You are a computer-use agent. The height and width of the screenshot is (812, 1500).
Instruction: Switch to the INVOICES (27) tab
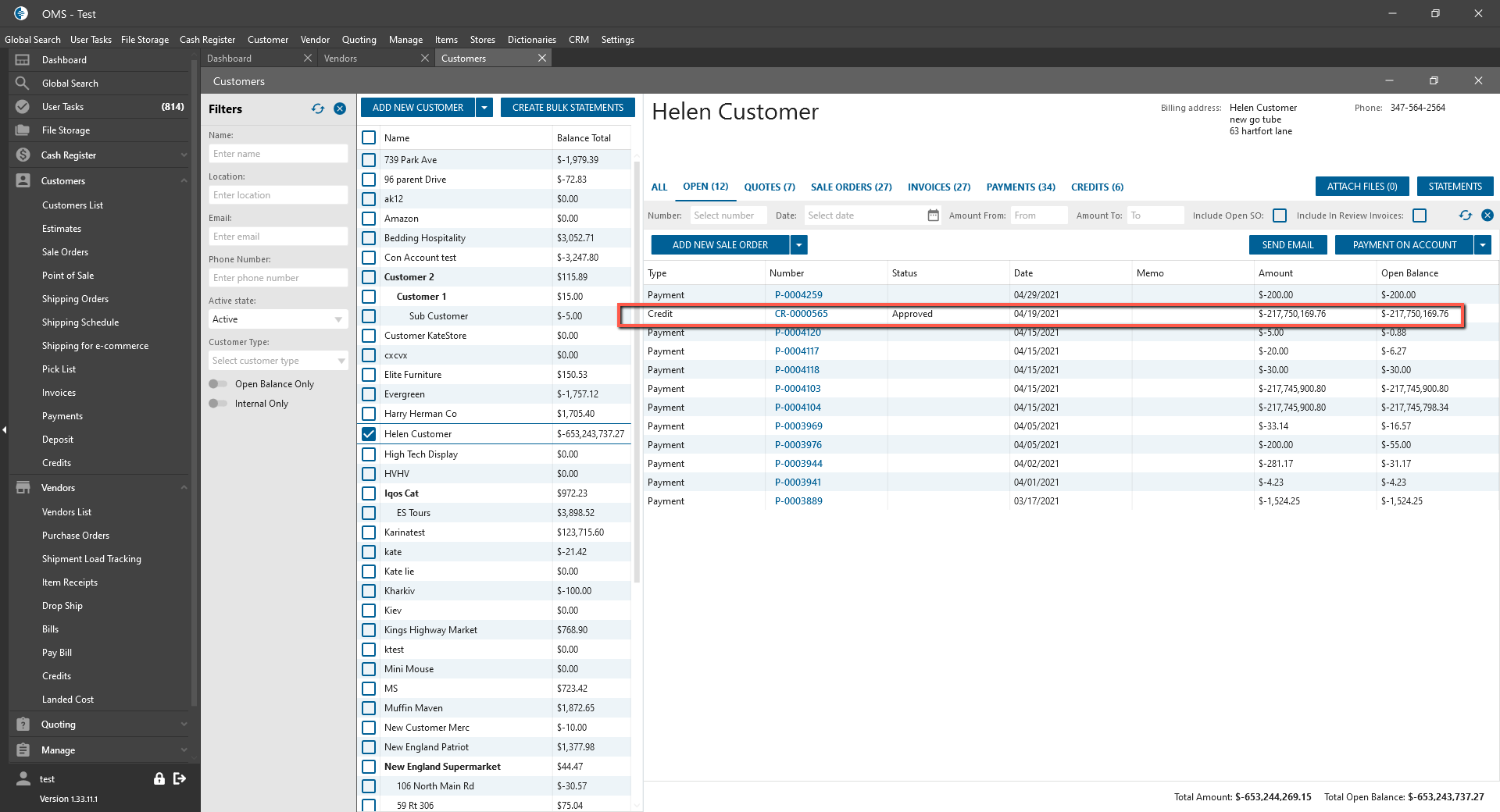point(938,187)
